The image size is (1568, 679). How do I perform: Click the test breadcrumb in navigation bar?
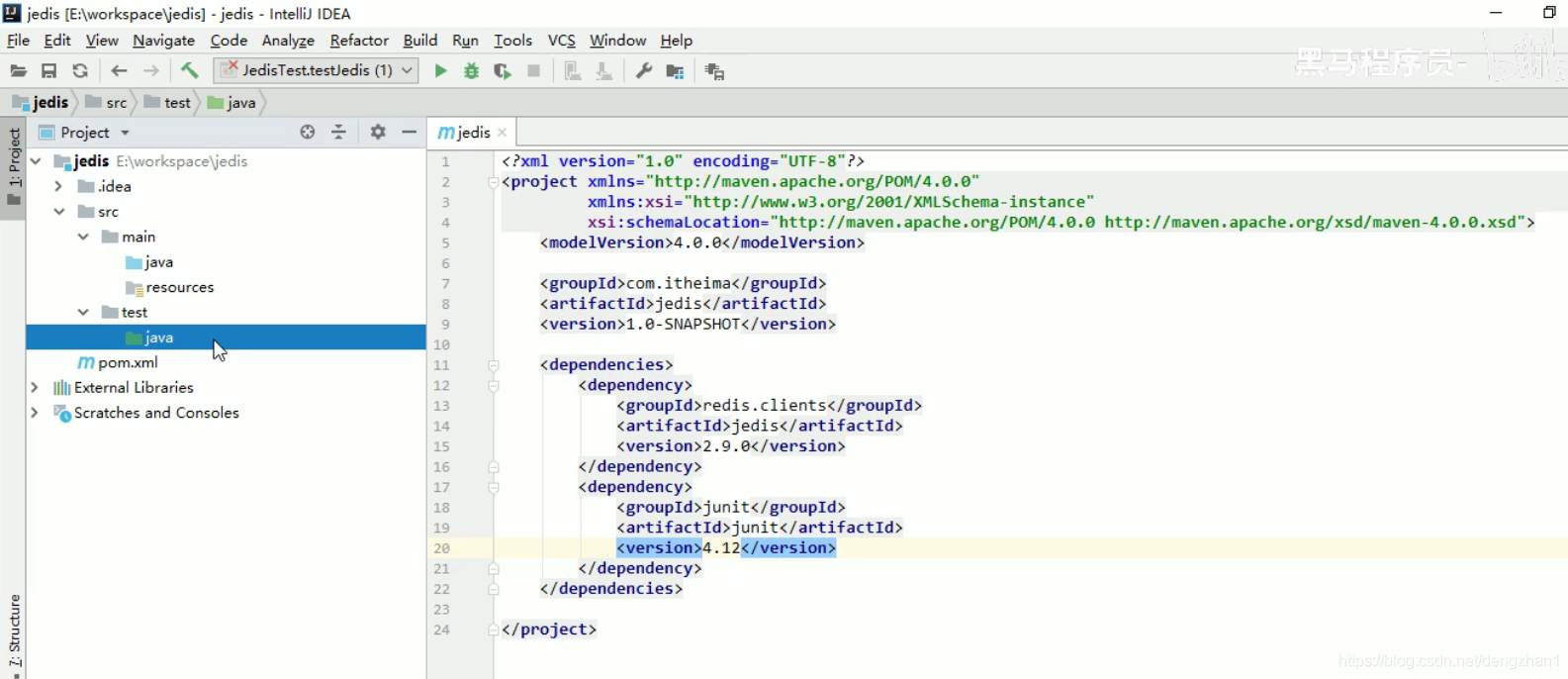pos(167,103)
